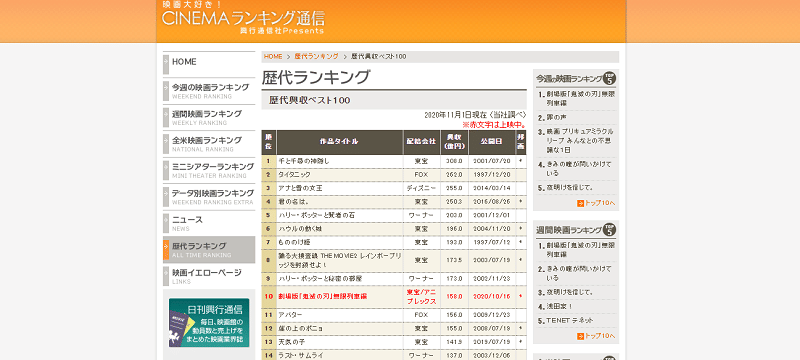Click 公開日 column header

[x=492, y=142]
